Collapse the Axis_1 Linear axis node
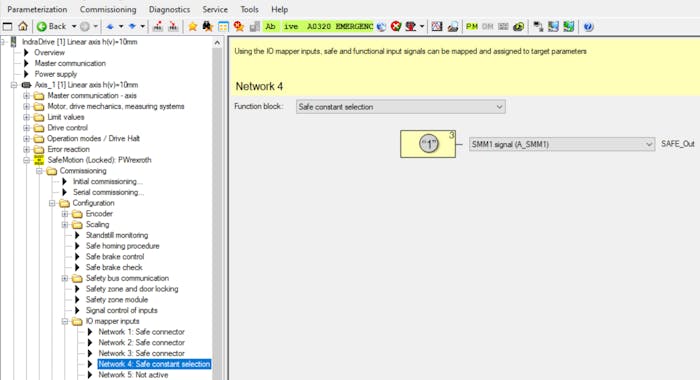Viewport: 700px width, 380px height. point(14,85)
